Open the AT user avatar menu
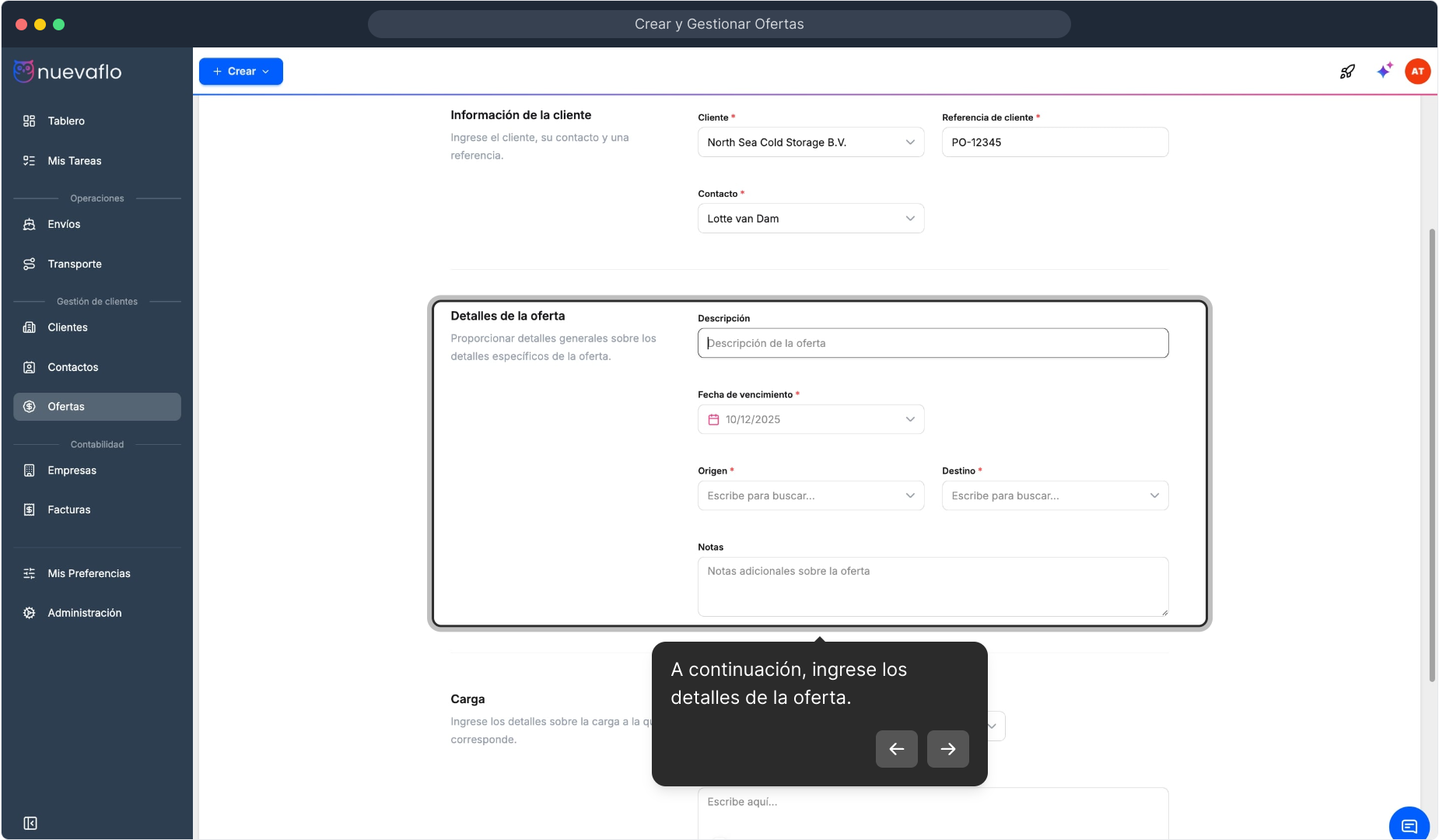Image resolution: width=1439 pixels, height=840 pixels. click(1417, 72)
